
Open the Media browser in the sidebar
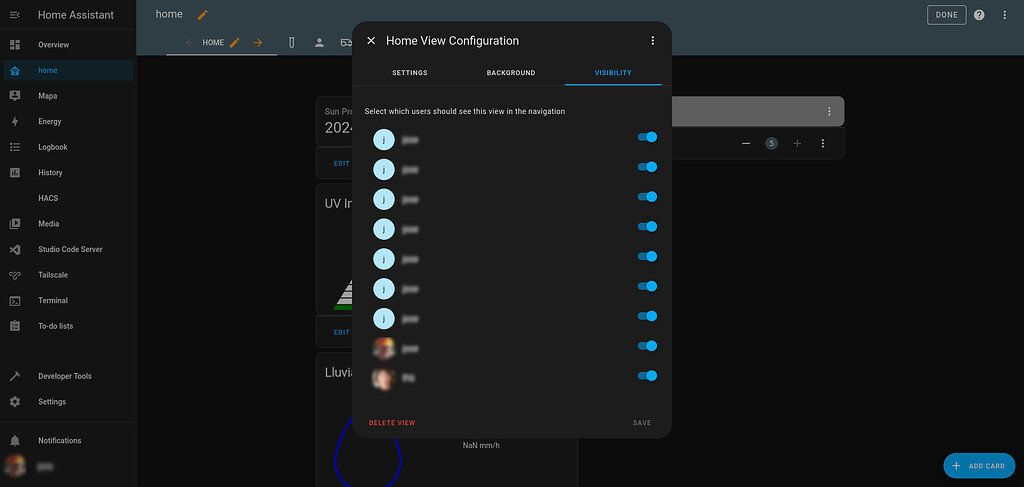coord(68,224)
